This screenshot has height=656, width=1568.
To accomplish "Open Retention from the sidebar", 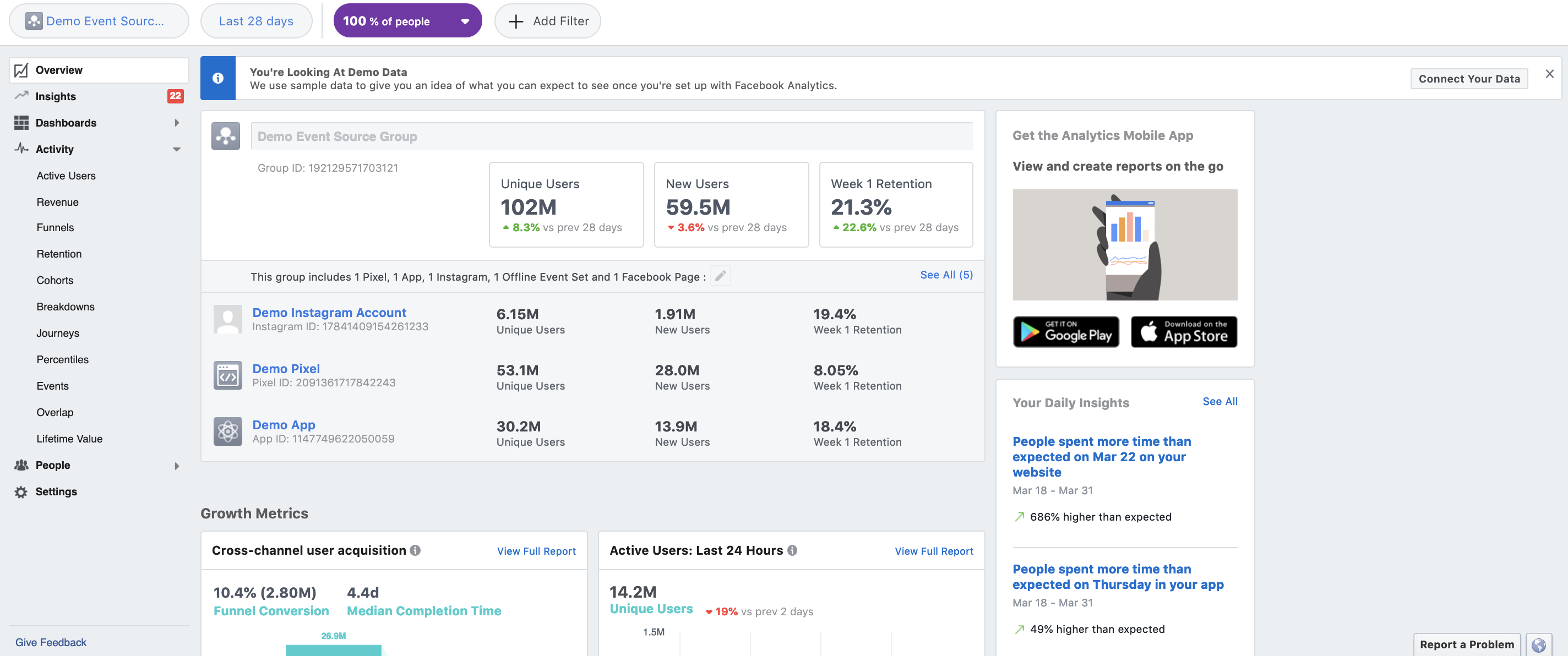I will coord(58,254).
